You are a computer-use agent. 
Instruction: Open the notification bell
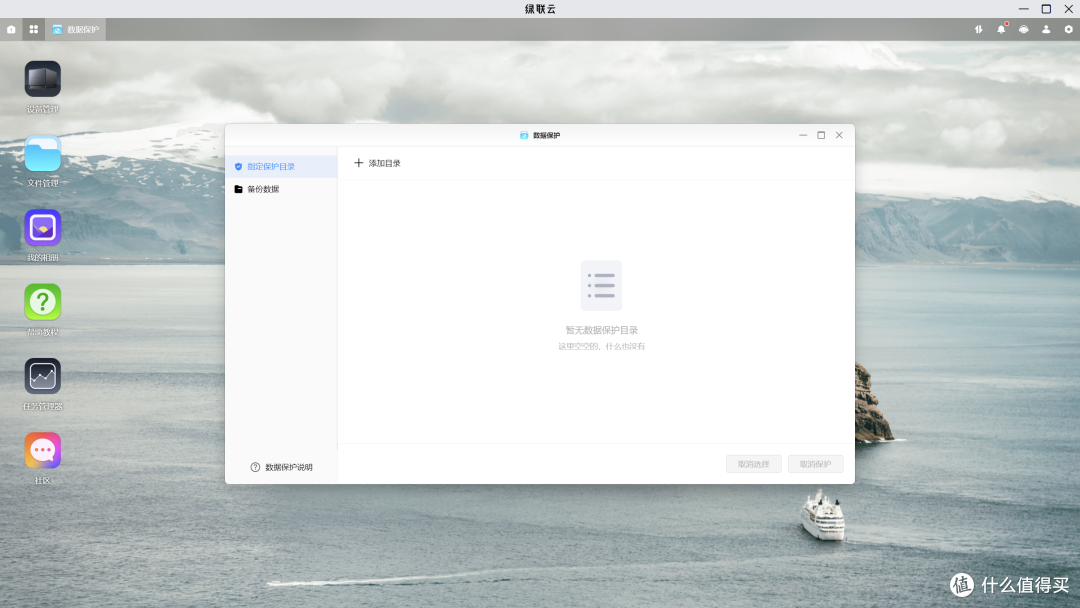(x=1001, y=30)
